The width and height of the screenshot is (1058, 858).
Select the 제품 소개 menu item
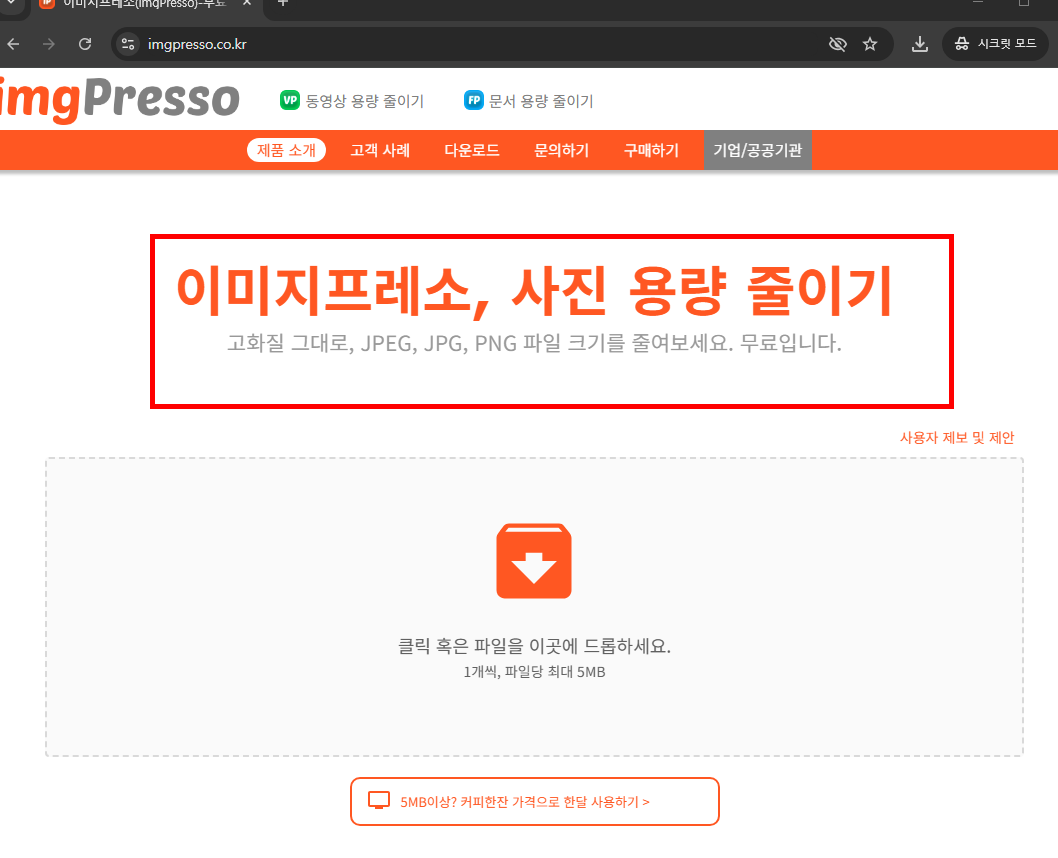tap(286, 149)
